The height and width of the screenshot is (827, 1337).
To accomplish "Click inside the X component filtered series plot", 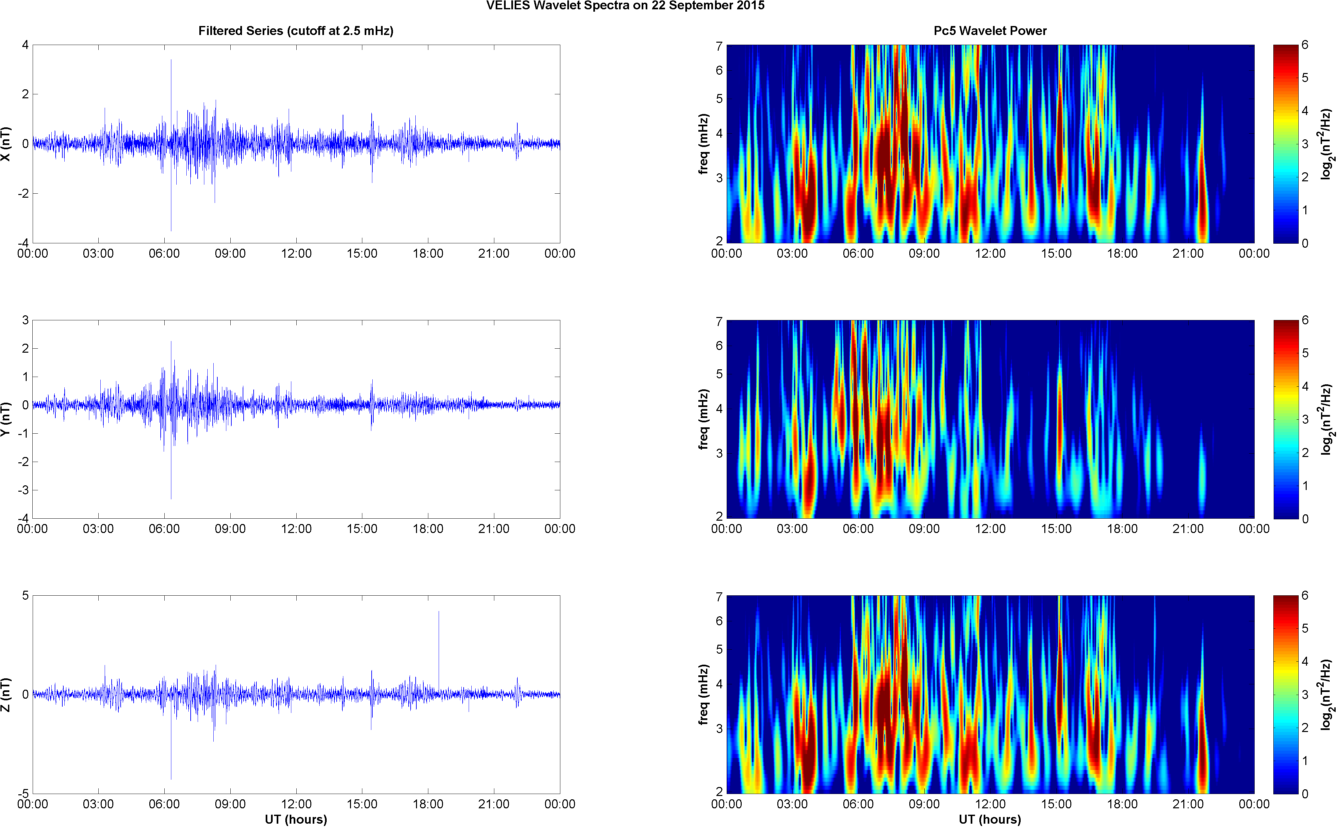I will pos(296,143).
